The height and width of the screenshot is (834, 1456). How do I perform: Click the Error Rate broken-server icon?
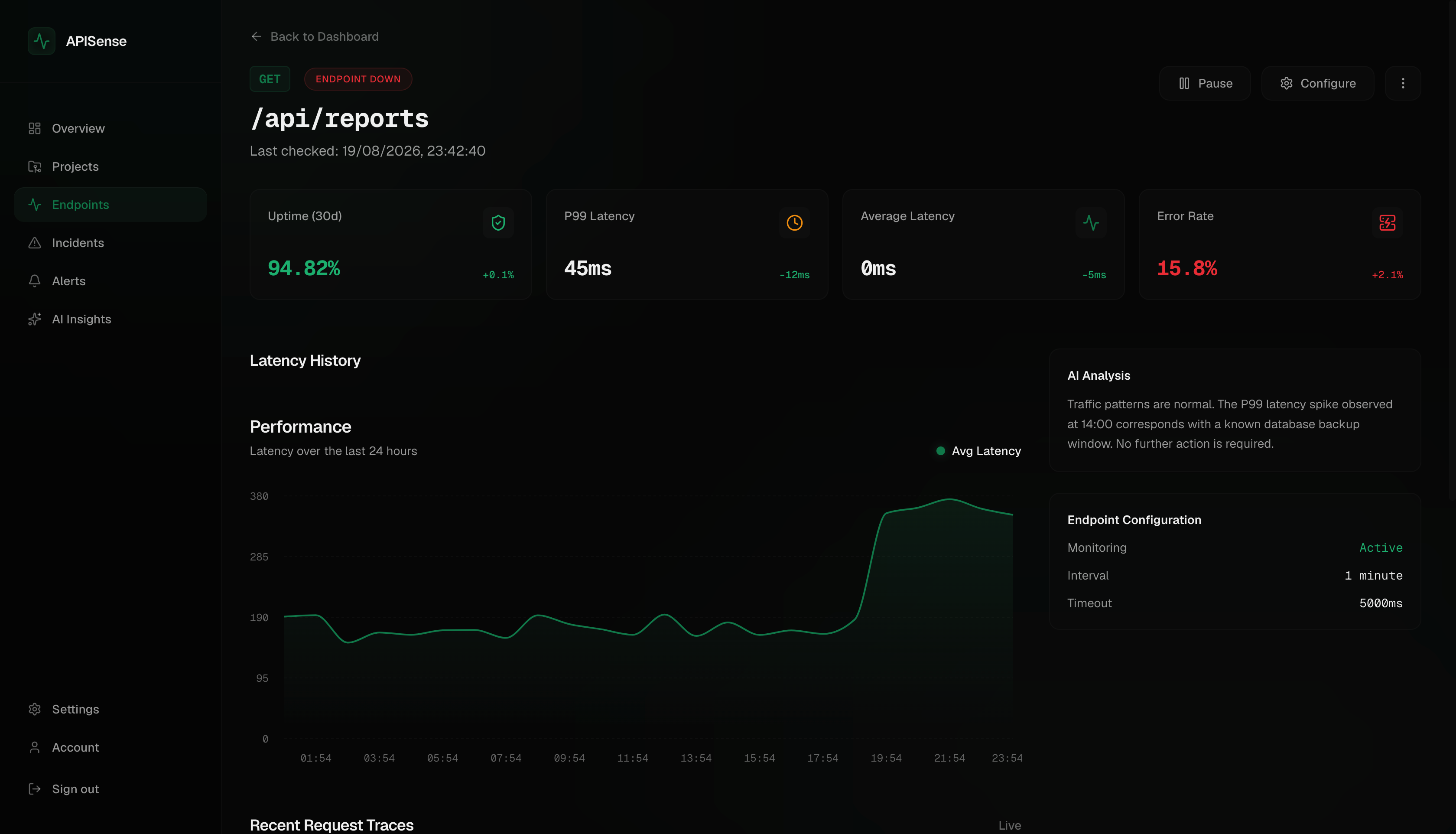click(1387, 223)
